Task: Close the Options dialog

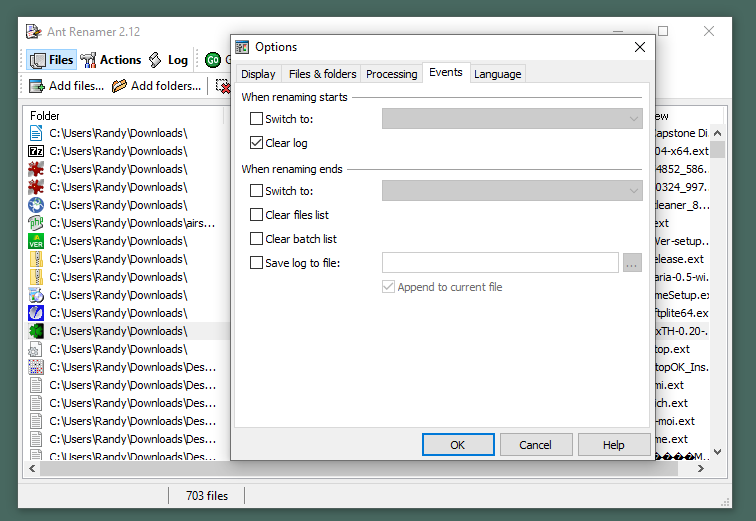Action: 640,47
